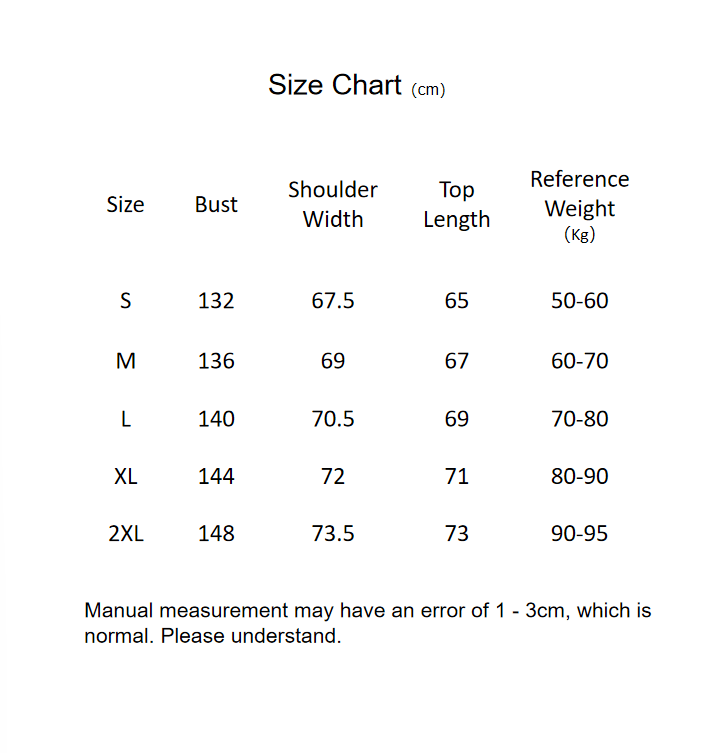Click the bust value 144
The image size is (726, 753).
pos(216,477)
